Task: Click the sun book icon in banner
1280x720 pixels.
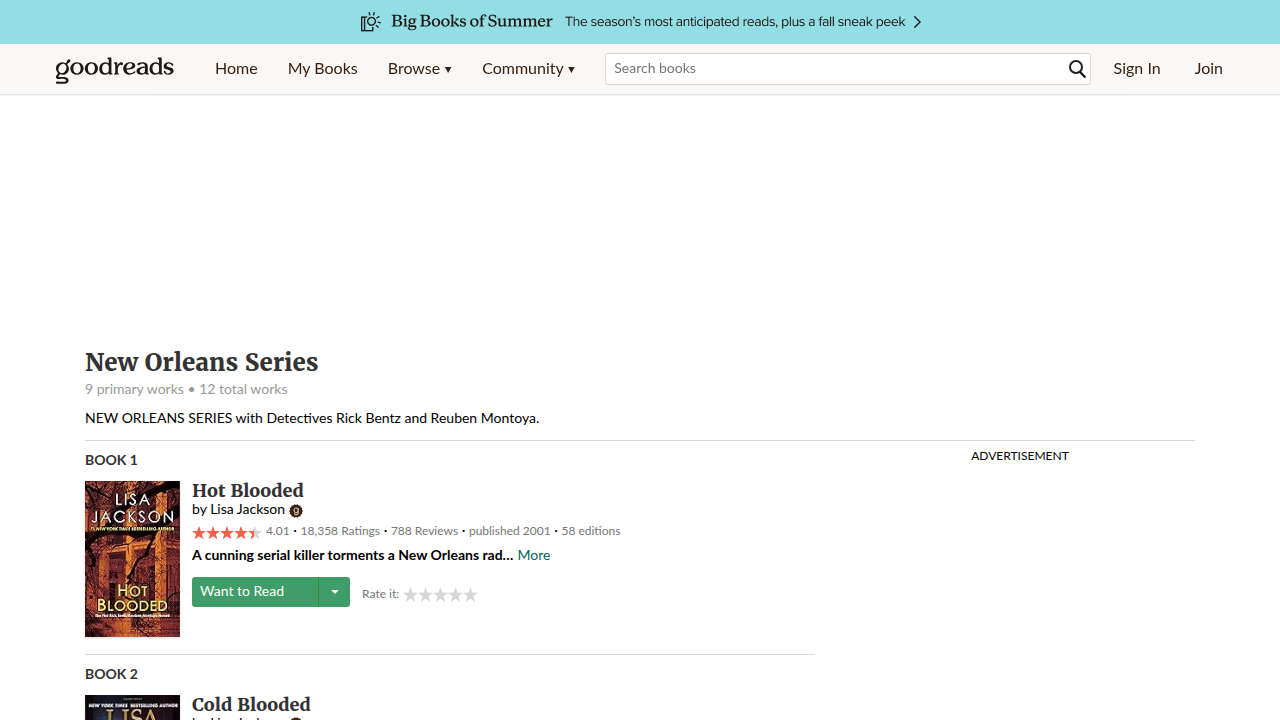Action: coord(371,22)
